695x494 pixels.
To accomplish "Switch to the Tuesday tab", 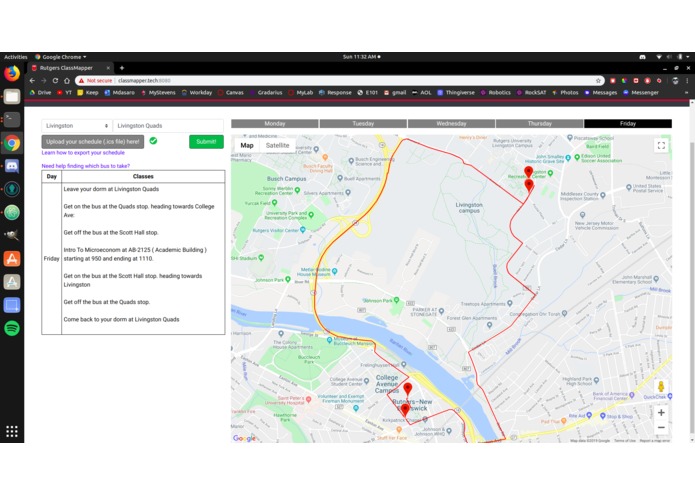I will (x=363, y=124).
